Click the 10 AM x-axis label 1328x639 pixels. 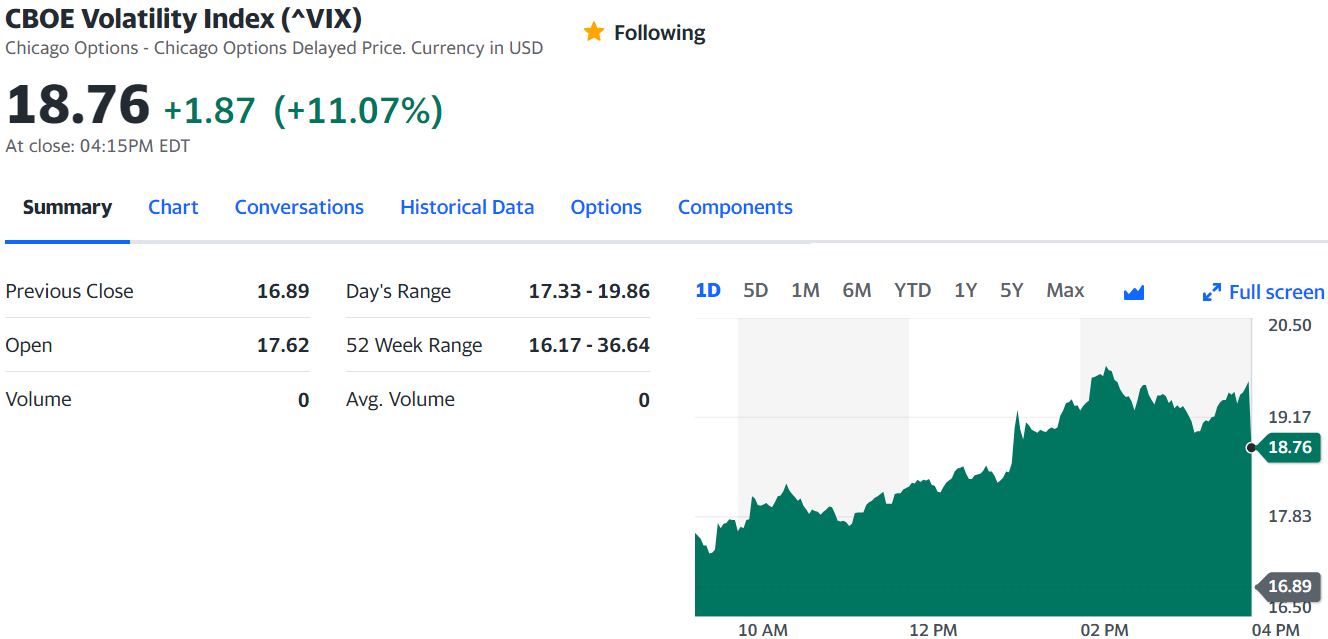click(763, 630)
